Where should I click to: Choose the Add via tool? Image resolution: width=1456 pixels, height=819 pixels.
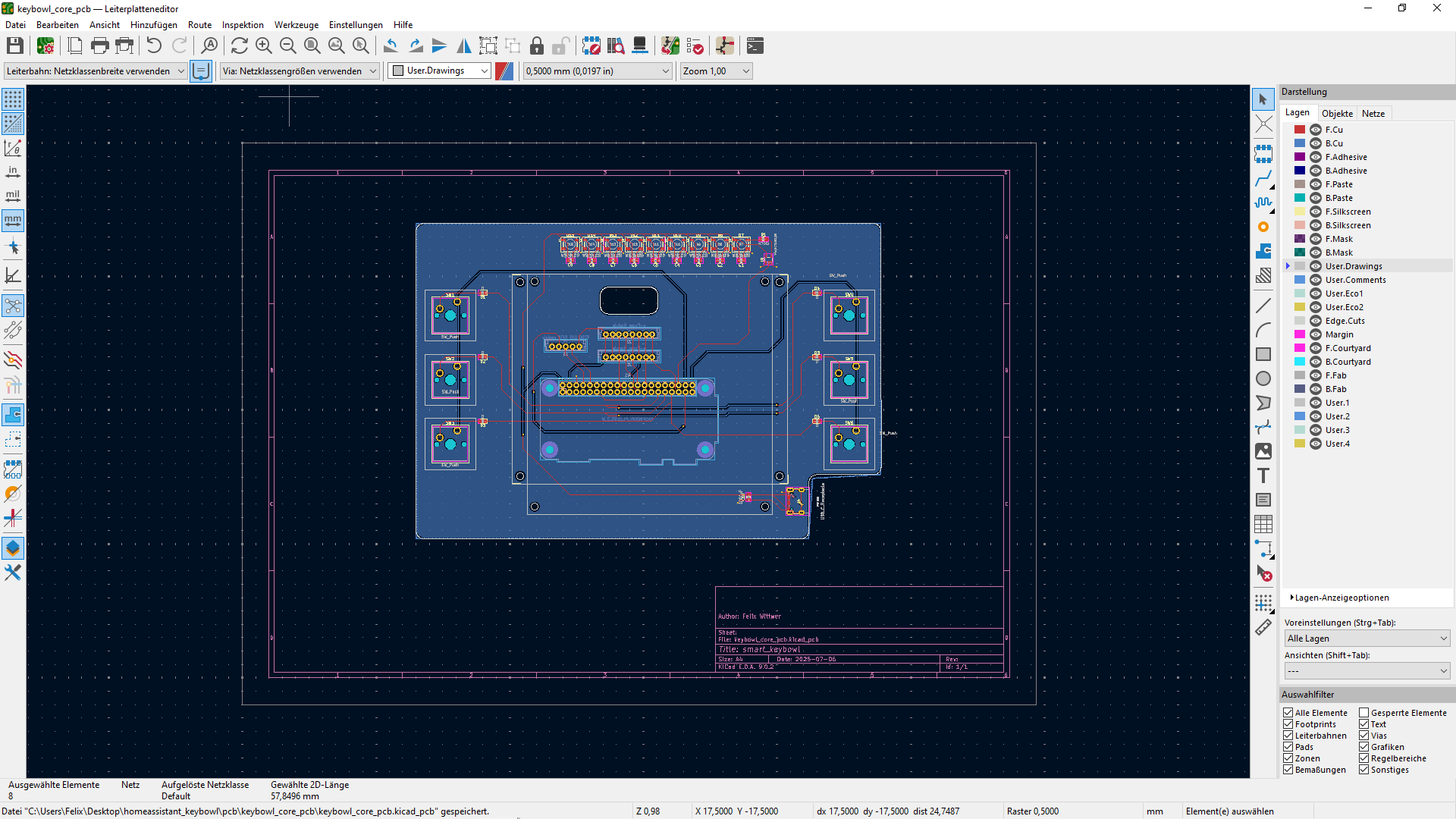click(1263, 227)
